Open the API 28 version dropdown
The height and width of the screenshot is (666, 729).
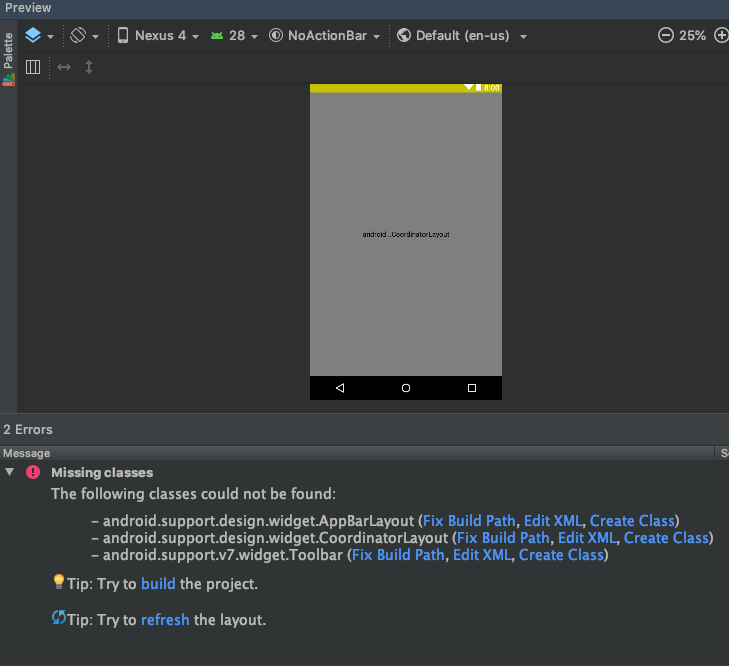click(x=234, y=35)
